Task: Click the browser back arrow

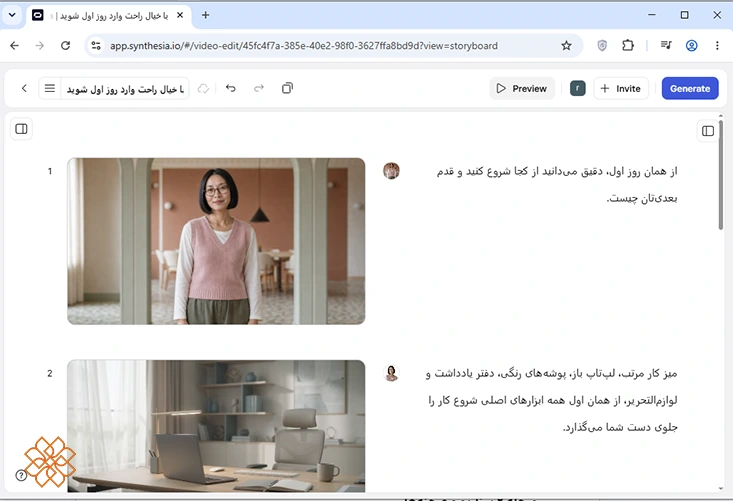Action: tap(14, 45)
